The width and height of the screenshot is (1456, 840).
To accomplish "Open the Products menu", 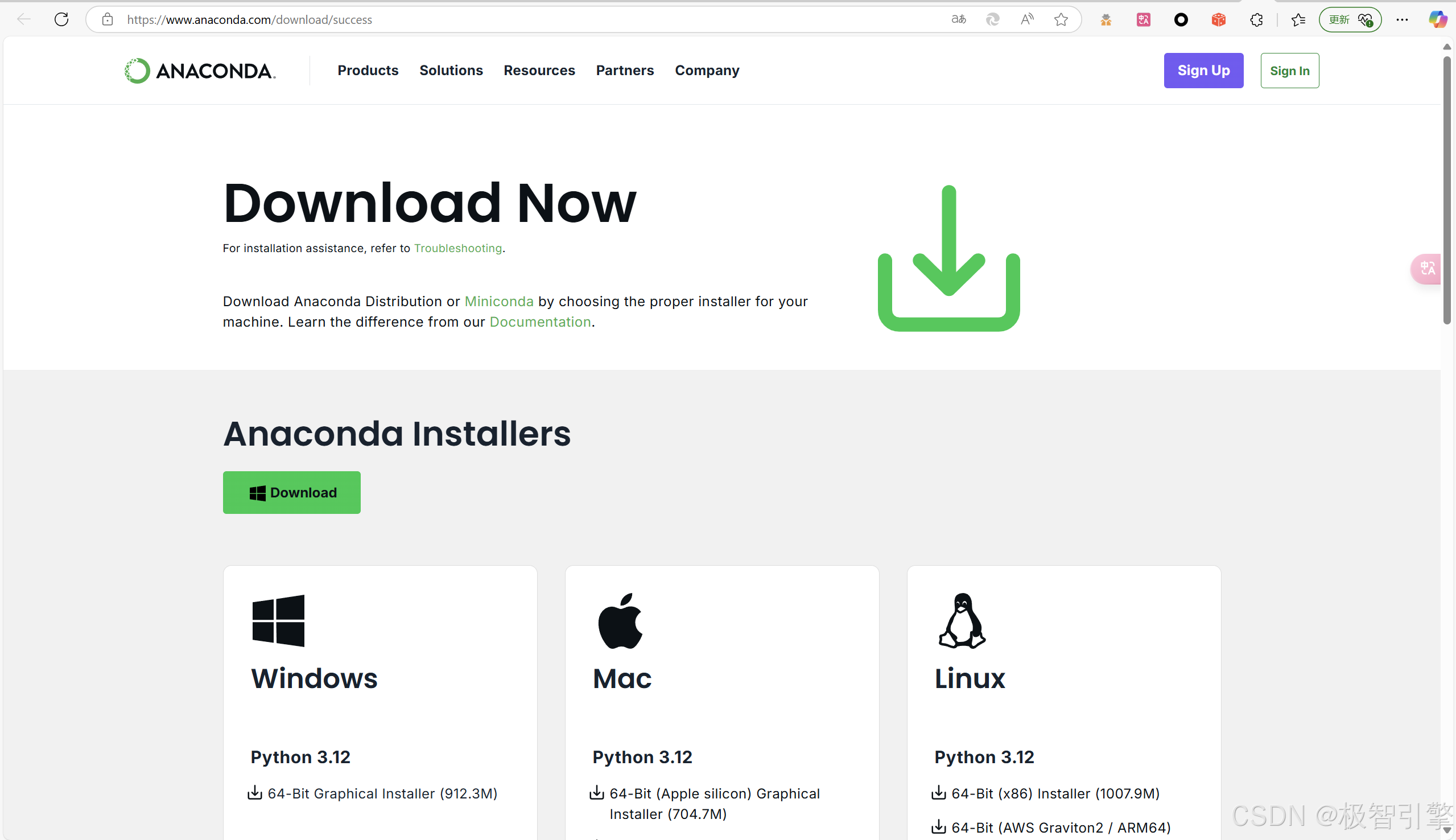I will (x=368, y=71).
